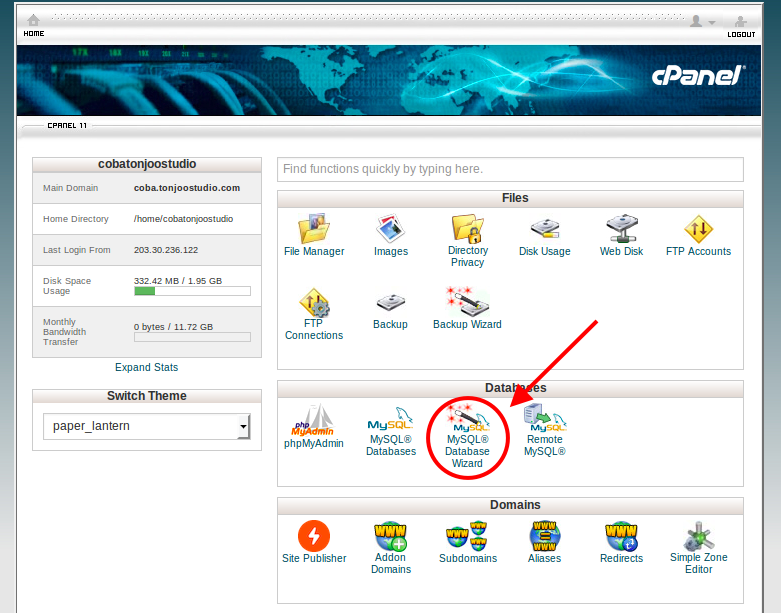Viewport: 781px width, 613px height.
Task: Focus the Find functions search box
Action: (510, 169)
